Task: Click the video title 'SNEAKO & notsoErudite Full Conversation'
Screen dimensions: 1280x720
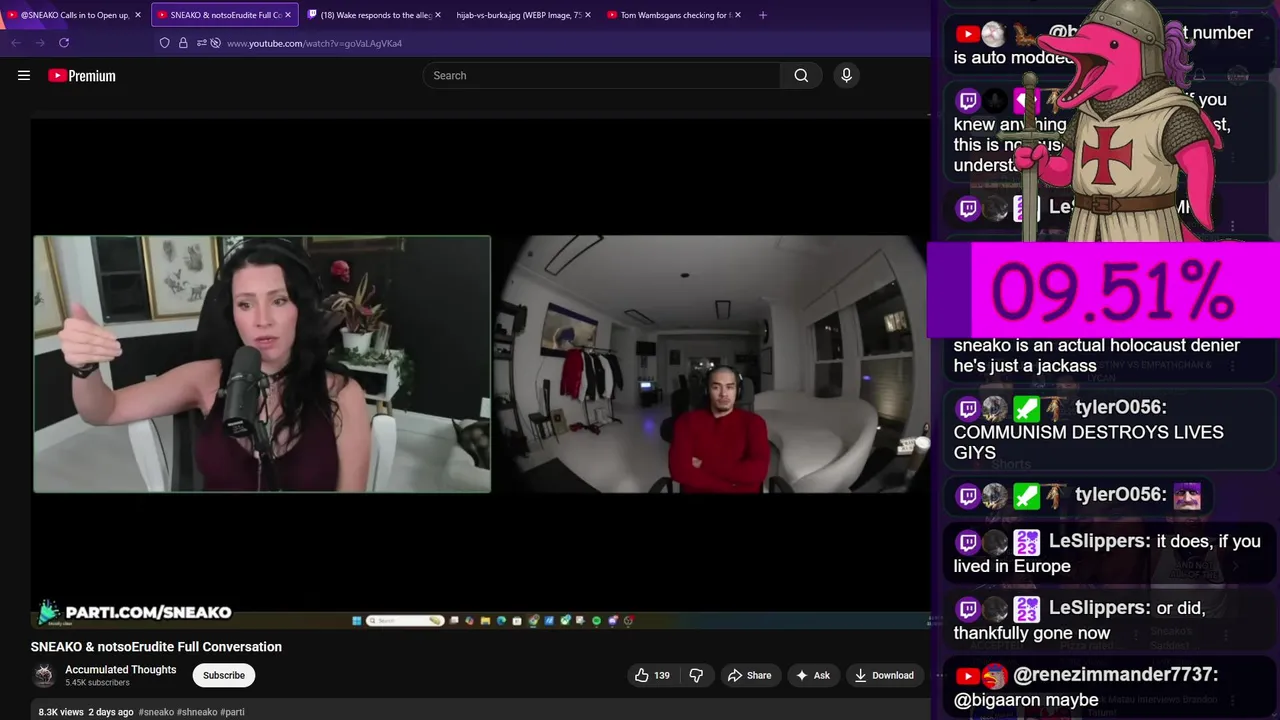Action: pos(156,647)
